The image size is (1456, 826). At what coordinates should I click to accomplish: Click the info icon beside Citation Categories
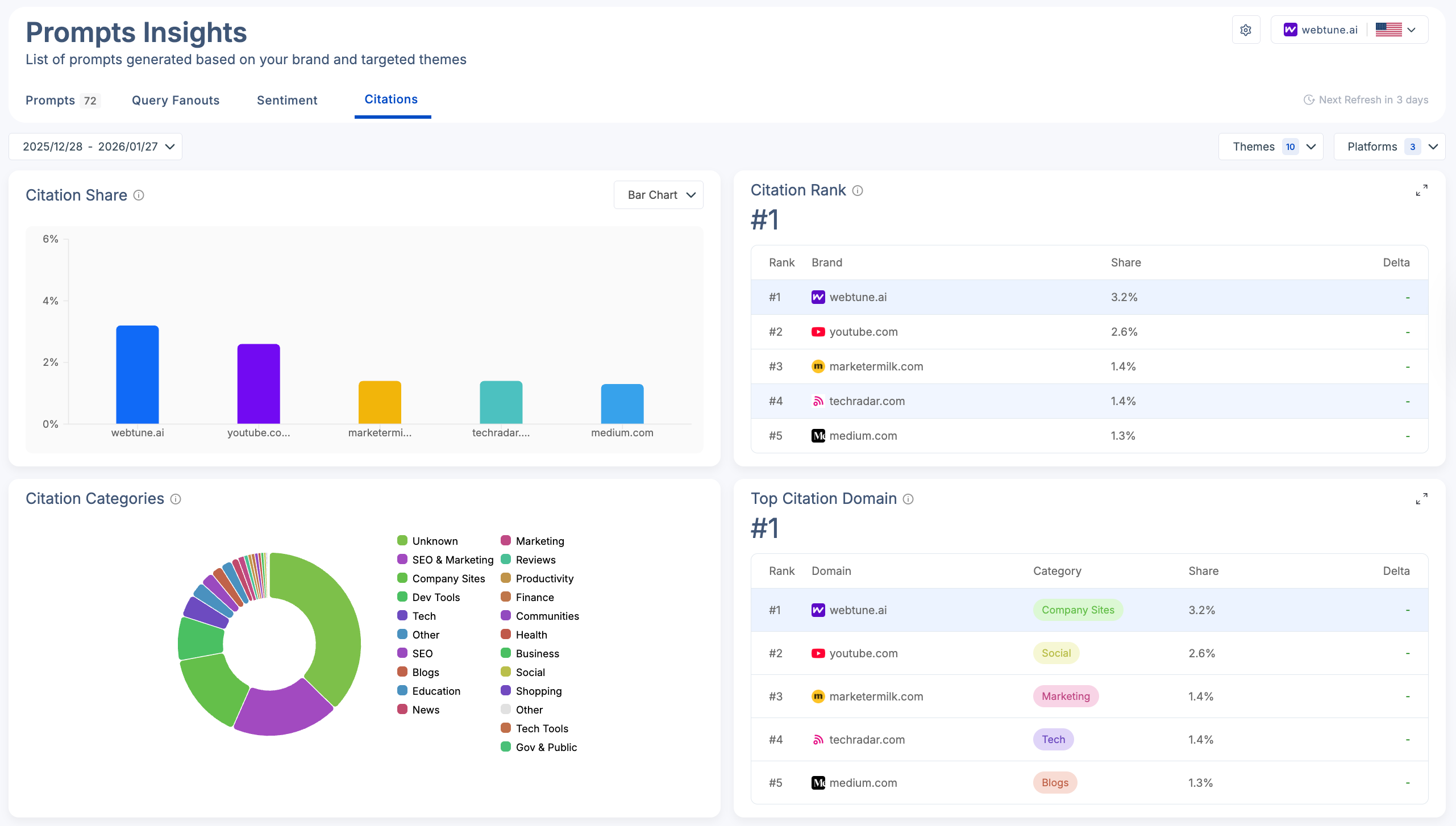click(x=176, y=499)
